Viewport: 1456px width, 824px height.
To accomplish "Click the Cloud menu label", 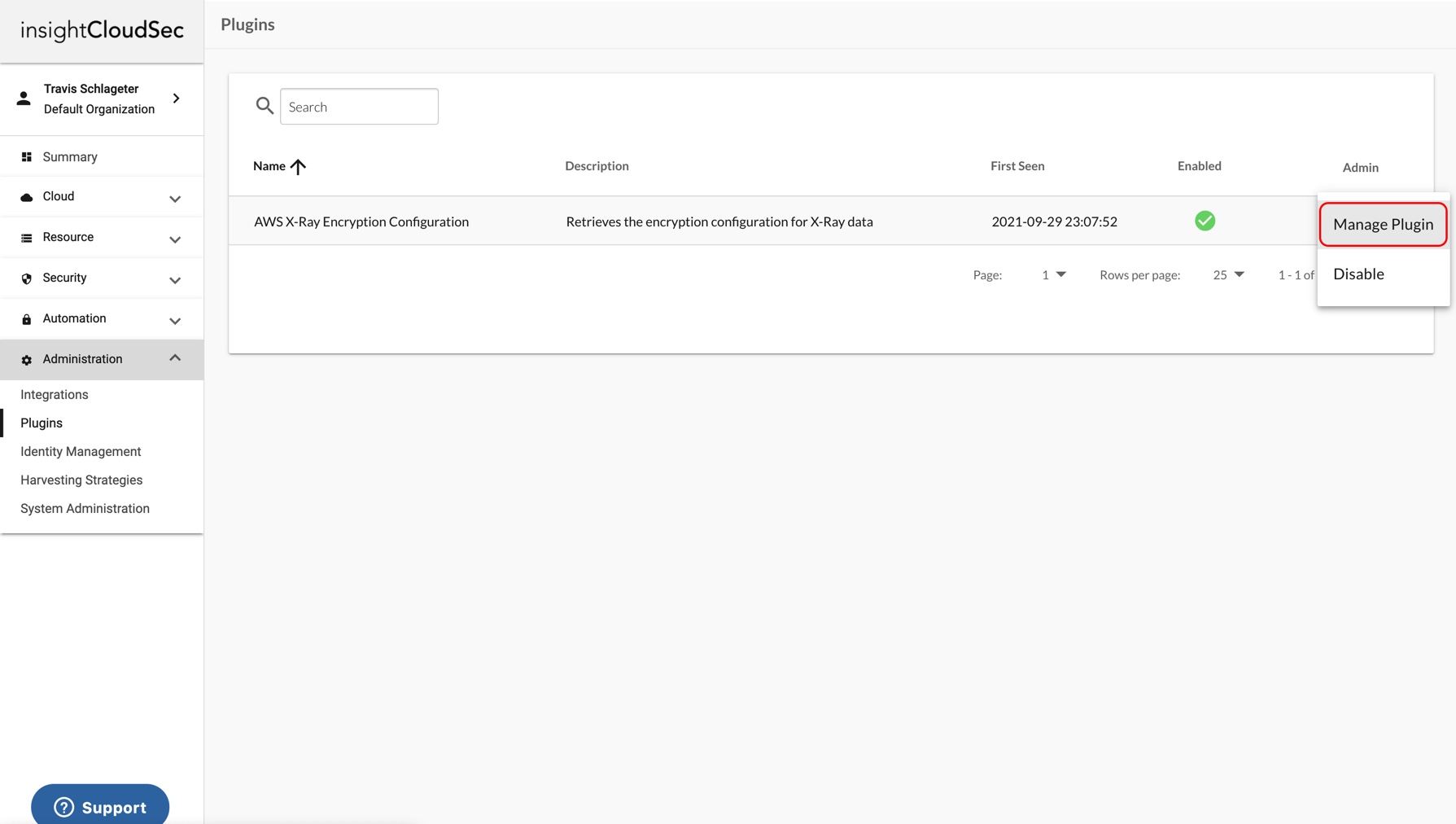I will (x=59, y=196).
